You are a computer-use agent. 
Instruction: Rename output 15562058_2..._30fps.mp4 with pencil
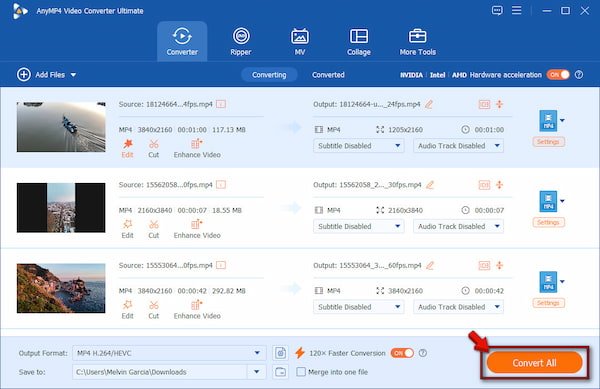tap(430, 185)
